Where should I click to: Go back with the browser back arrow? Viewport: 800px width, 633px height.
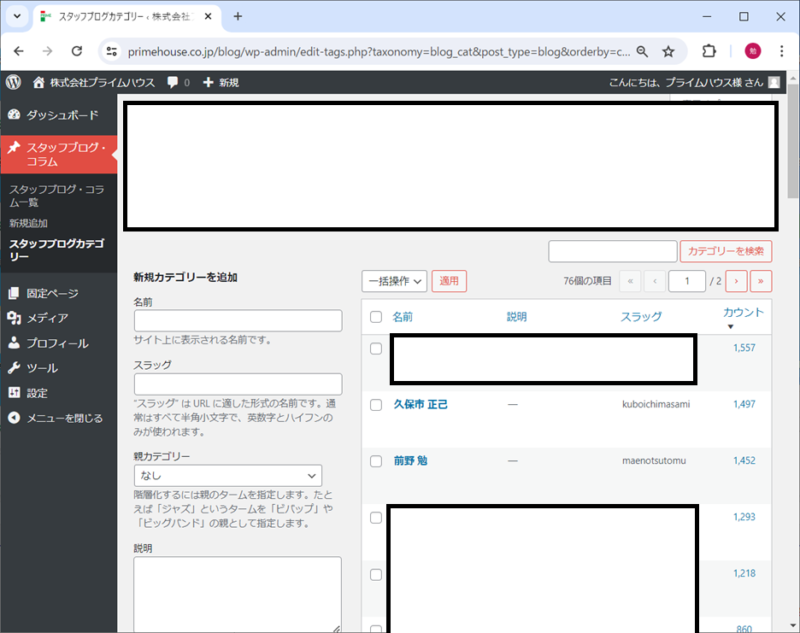point(18,51)
